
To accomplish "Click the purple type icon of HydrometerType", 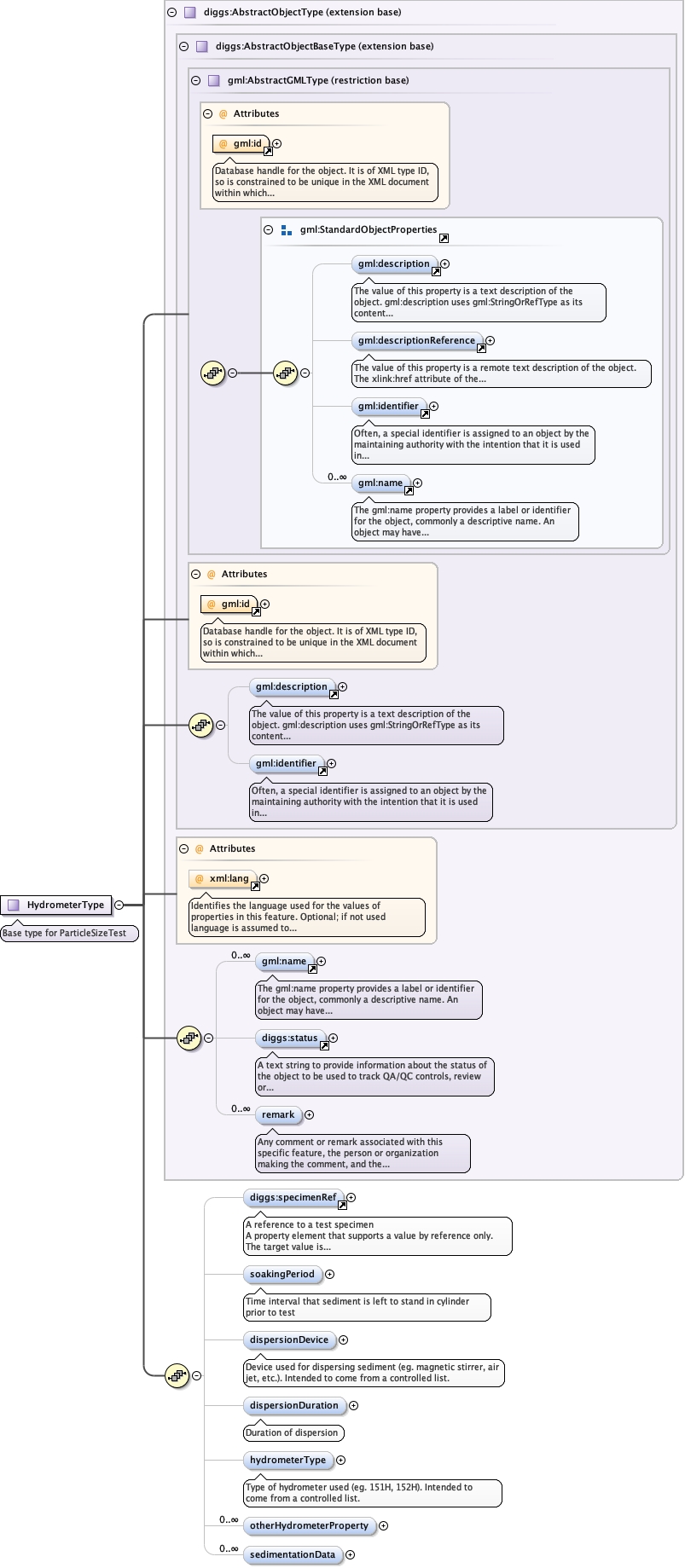I will pos(14,905).
